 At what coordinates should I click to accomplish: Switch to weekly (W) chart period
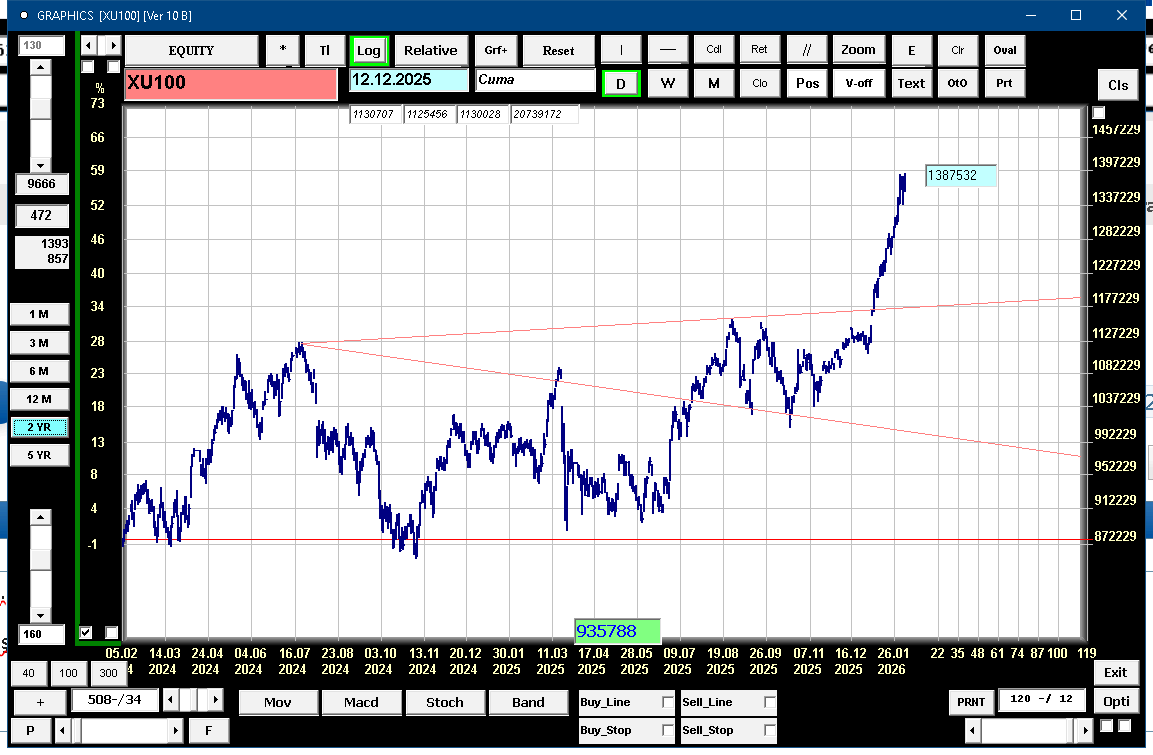pyautogui.click(x=667, y=83)
